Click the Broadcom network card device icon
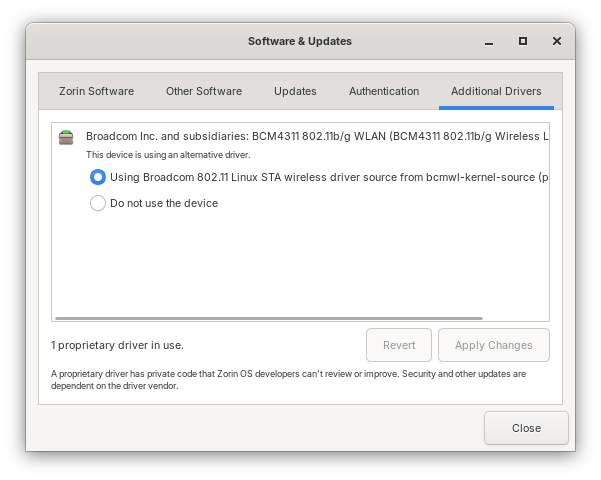The image size is (601, 480). (66, 137)
